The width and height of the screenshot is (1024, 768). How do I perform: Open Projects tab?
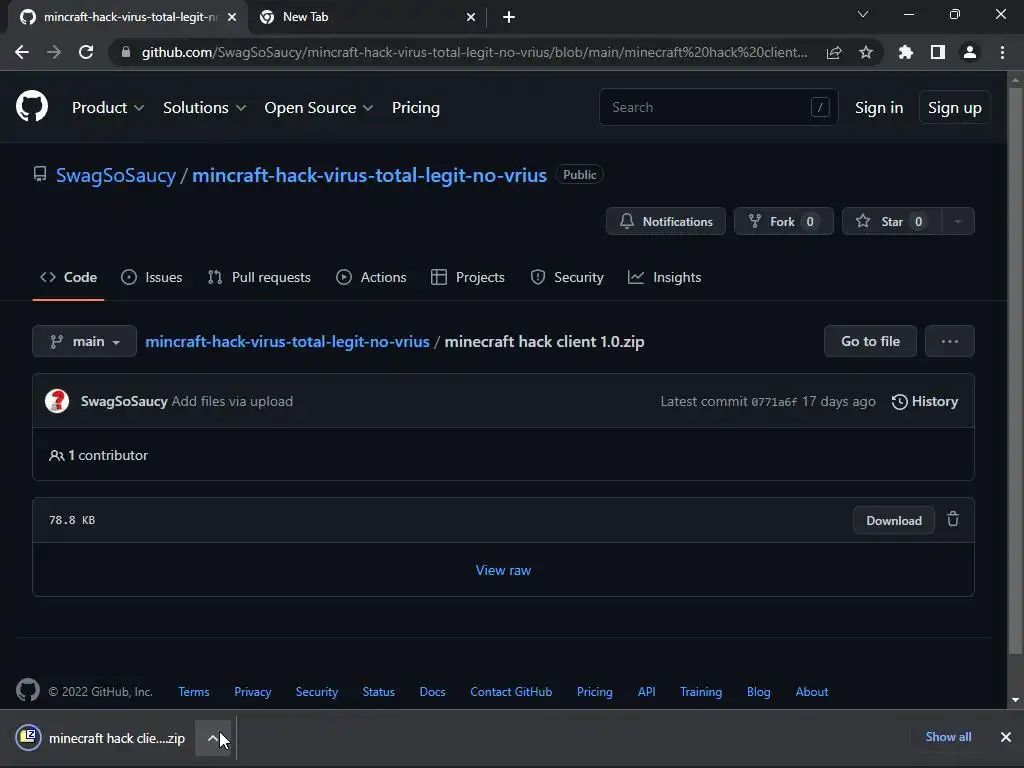point(468,278)
